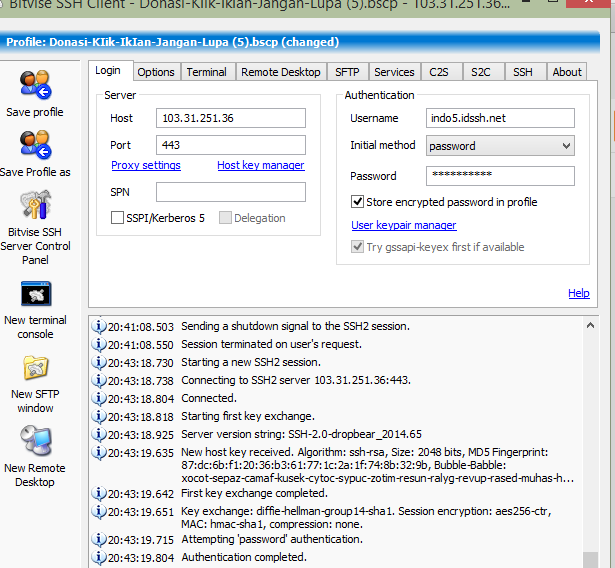This screenshot has width=615, height=568.
Task: Click info icon beside 'Authentication completed'
Action: (99, 557)
